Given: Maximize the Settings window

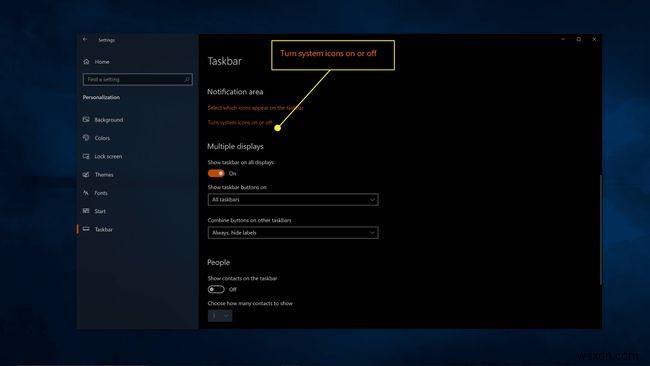Looking at the screenshot, I should pos(579,39).
